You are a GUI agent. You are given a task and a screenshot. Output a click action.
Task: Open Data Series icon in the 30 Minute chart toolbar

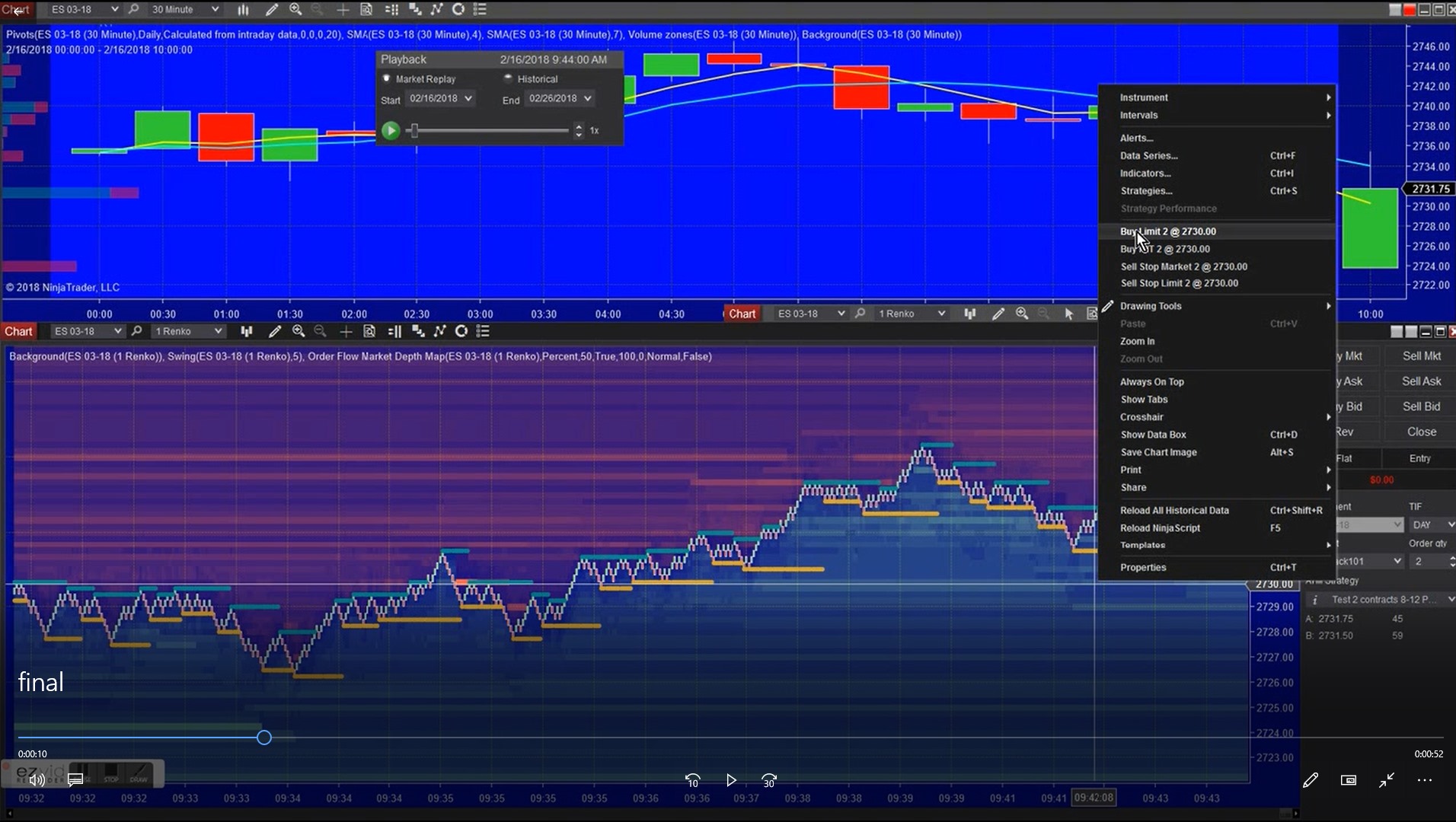[x=415, y=9]
